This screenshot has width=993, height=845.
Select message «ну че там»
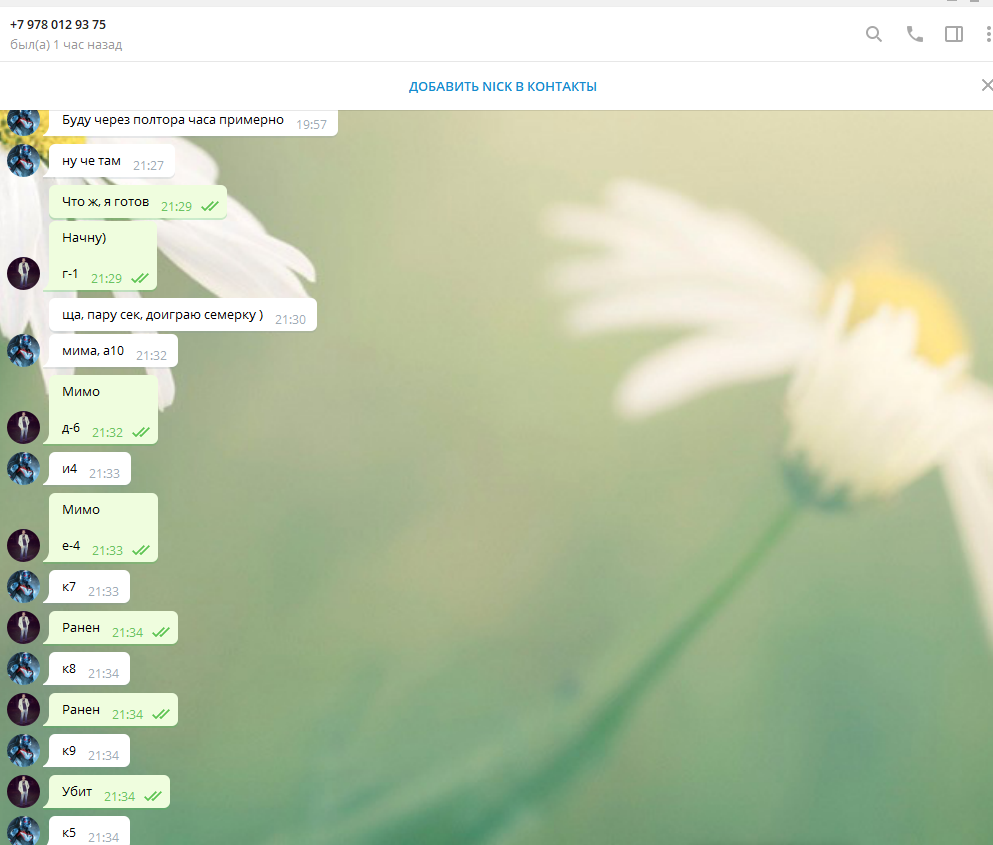(x=111, y=161)
